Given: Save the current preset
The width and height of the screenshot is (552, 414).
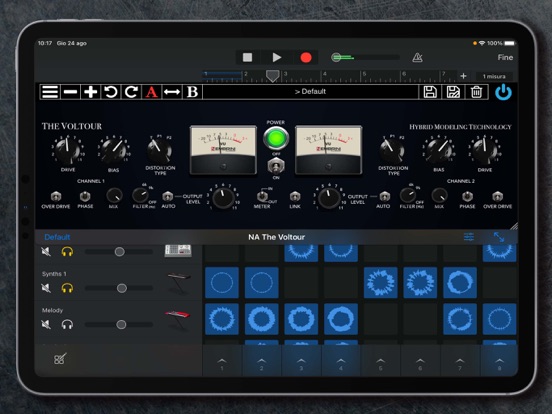Looking at the screenshot, I should [x=430, y=92].
